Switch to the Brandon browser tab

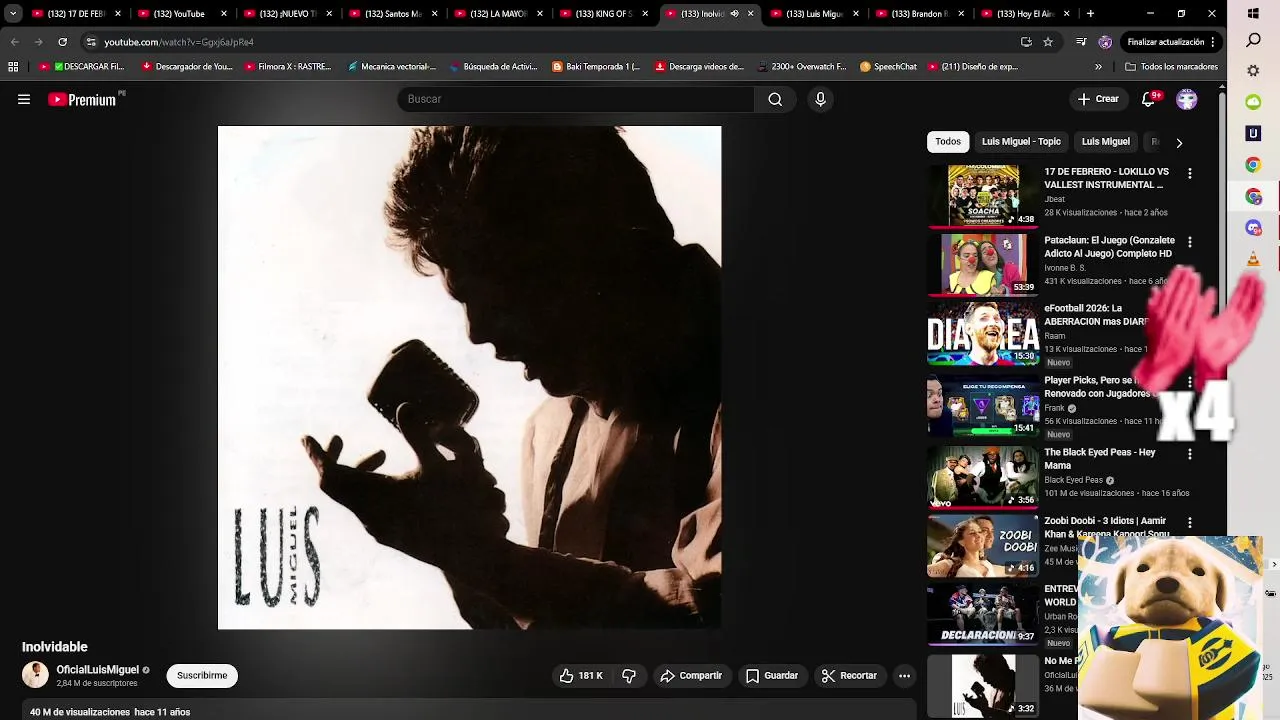tap(919, 14)
